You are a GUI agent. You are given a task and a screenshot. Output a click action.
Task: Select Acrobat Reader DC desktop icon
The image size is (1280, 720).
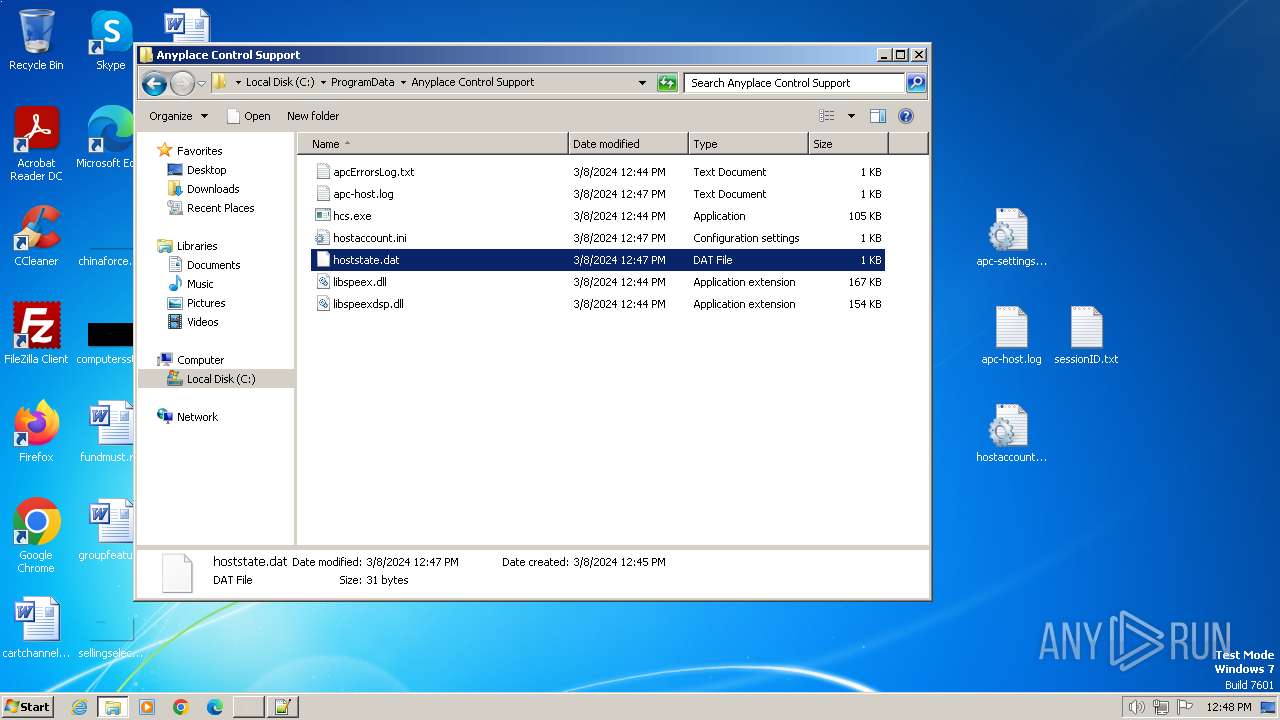[36, 144]
